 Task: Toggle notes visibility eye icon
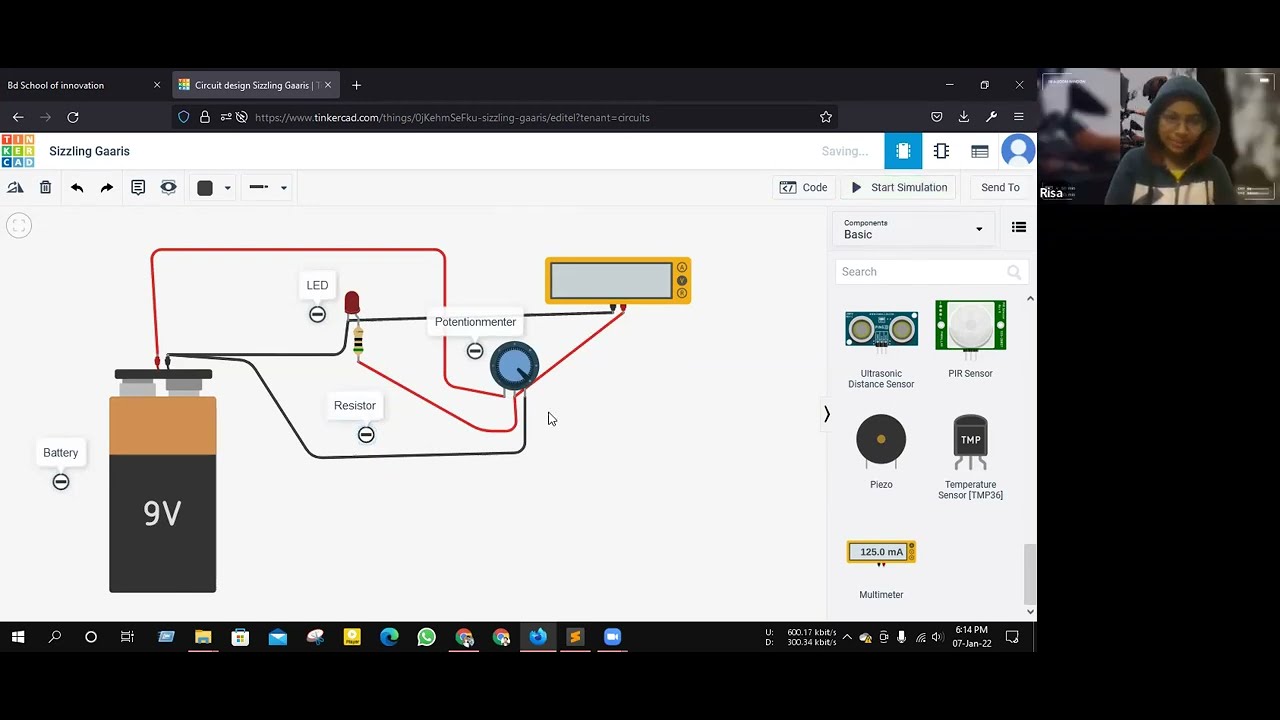168,187
